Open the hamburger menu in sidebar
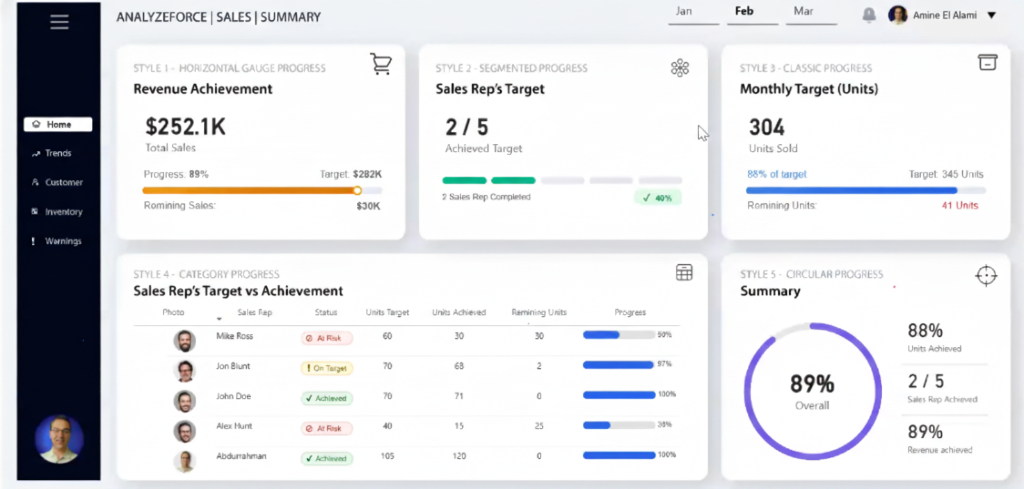Image resolution: width=1024 pixels, height=489 pixels. point(59,22)
